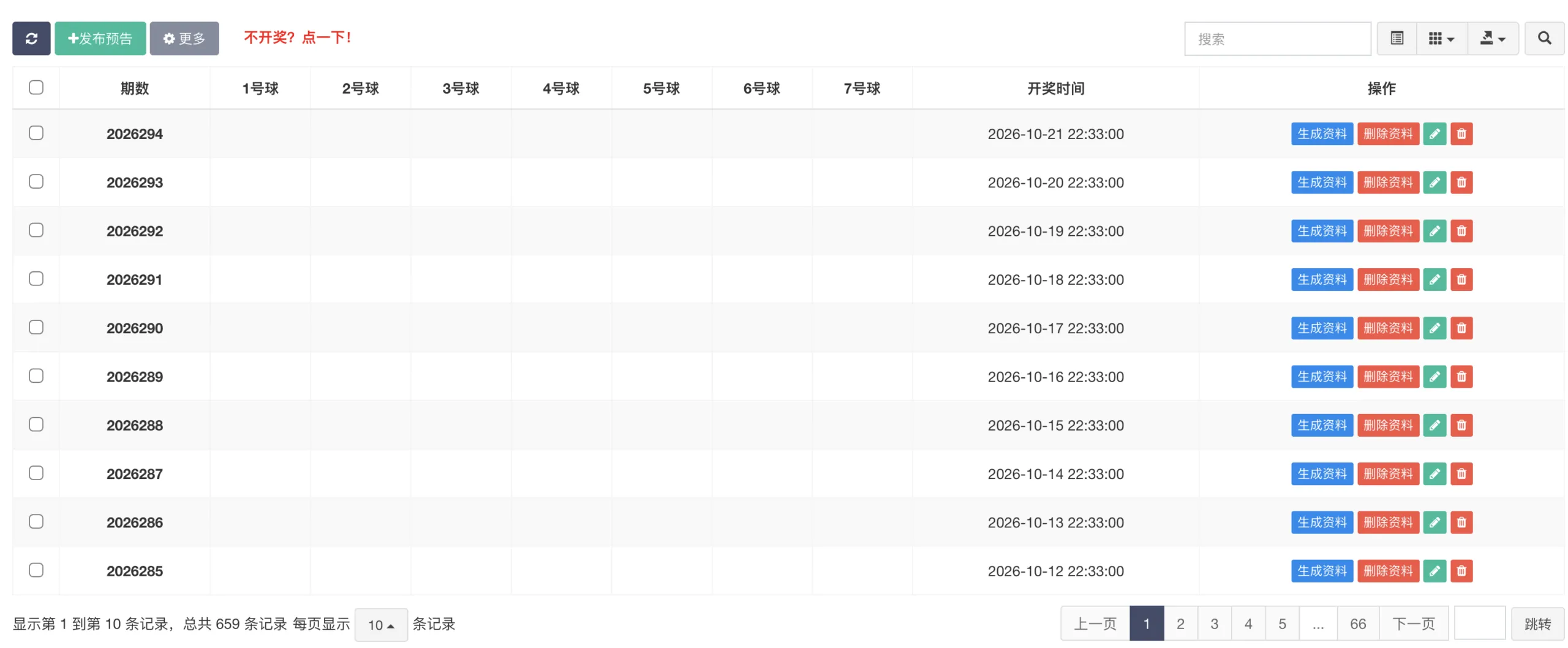Click the page number jump input

(x=1479, y=624)
